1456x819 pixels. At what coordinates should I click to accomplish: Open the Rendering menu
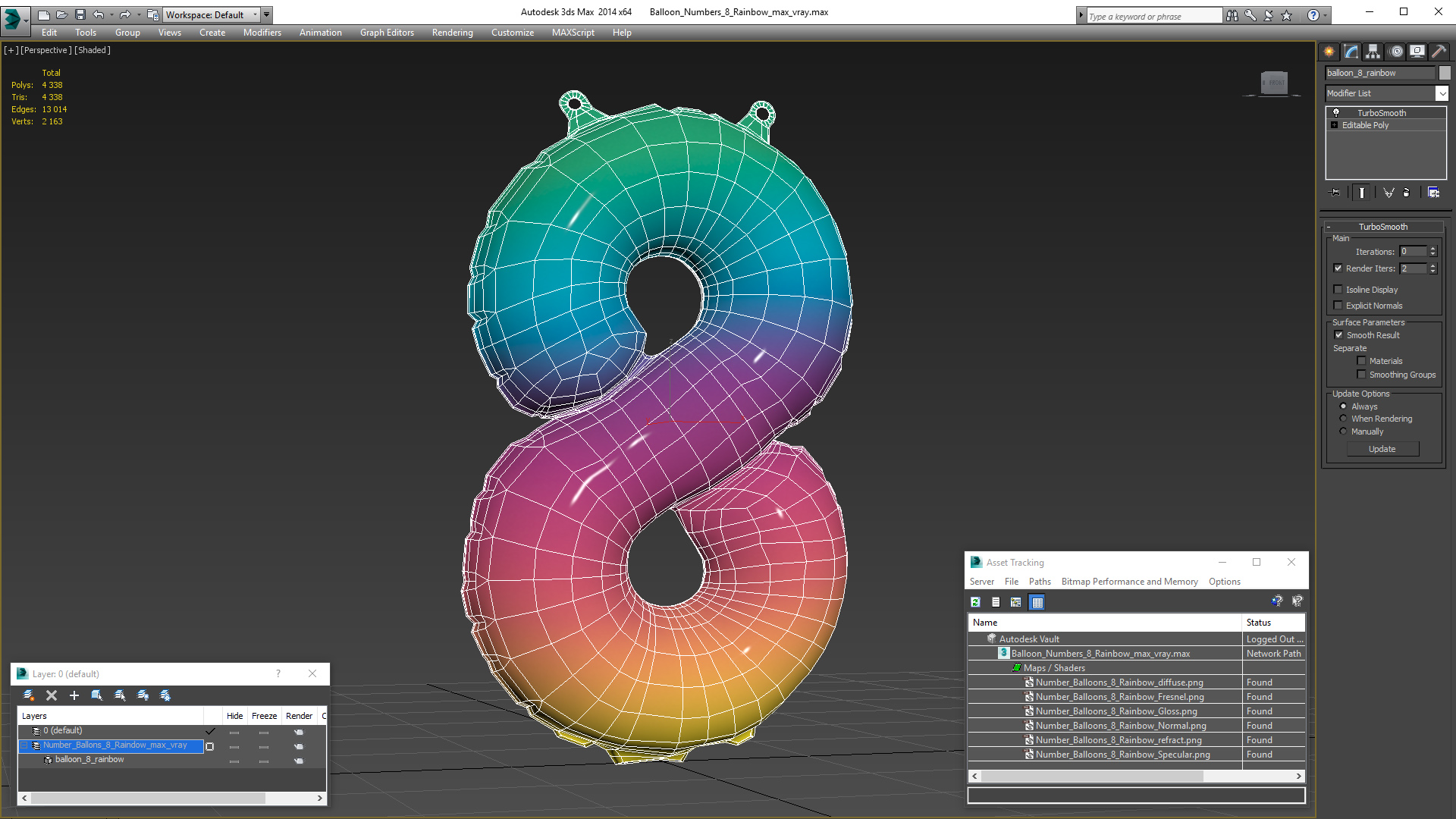453,33
